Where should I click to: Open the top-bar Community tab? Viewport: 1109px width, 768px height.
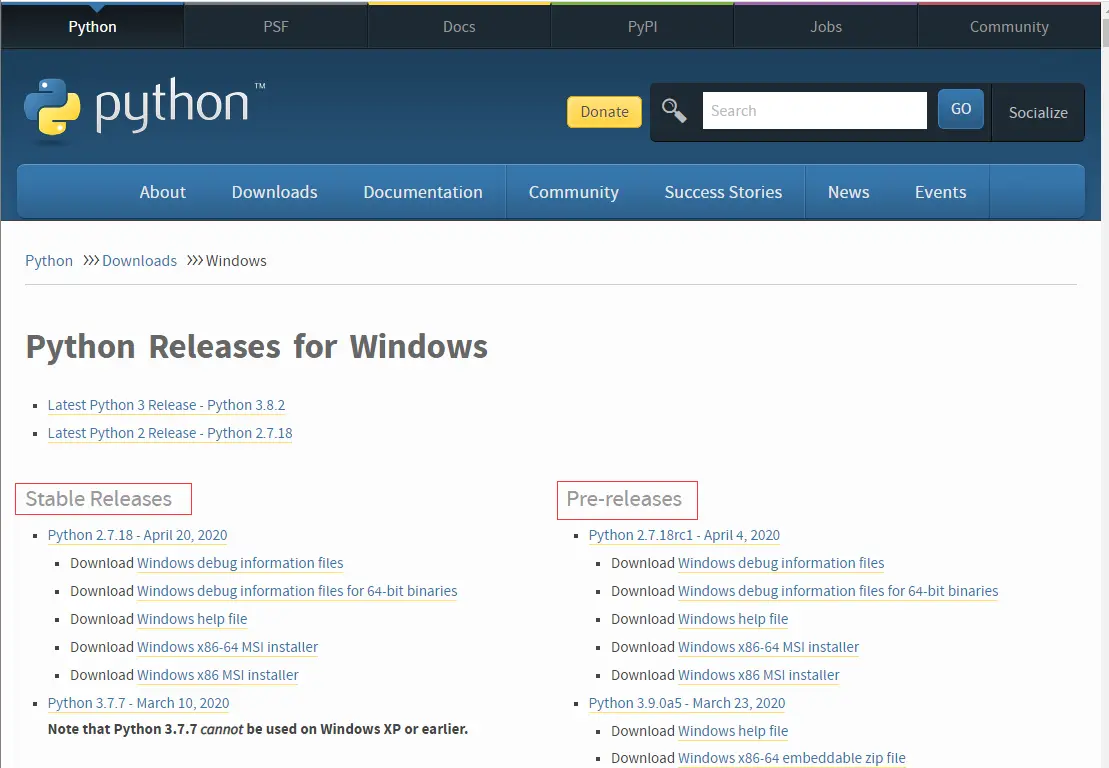1009,27
